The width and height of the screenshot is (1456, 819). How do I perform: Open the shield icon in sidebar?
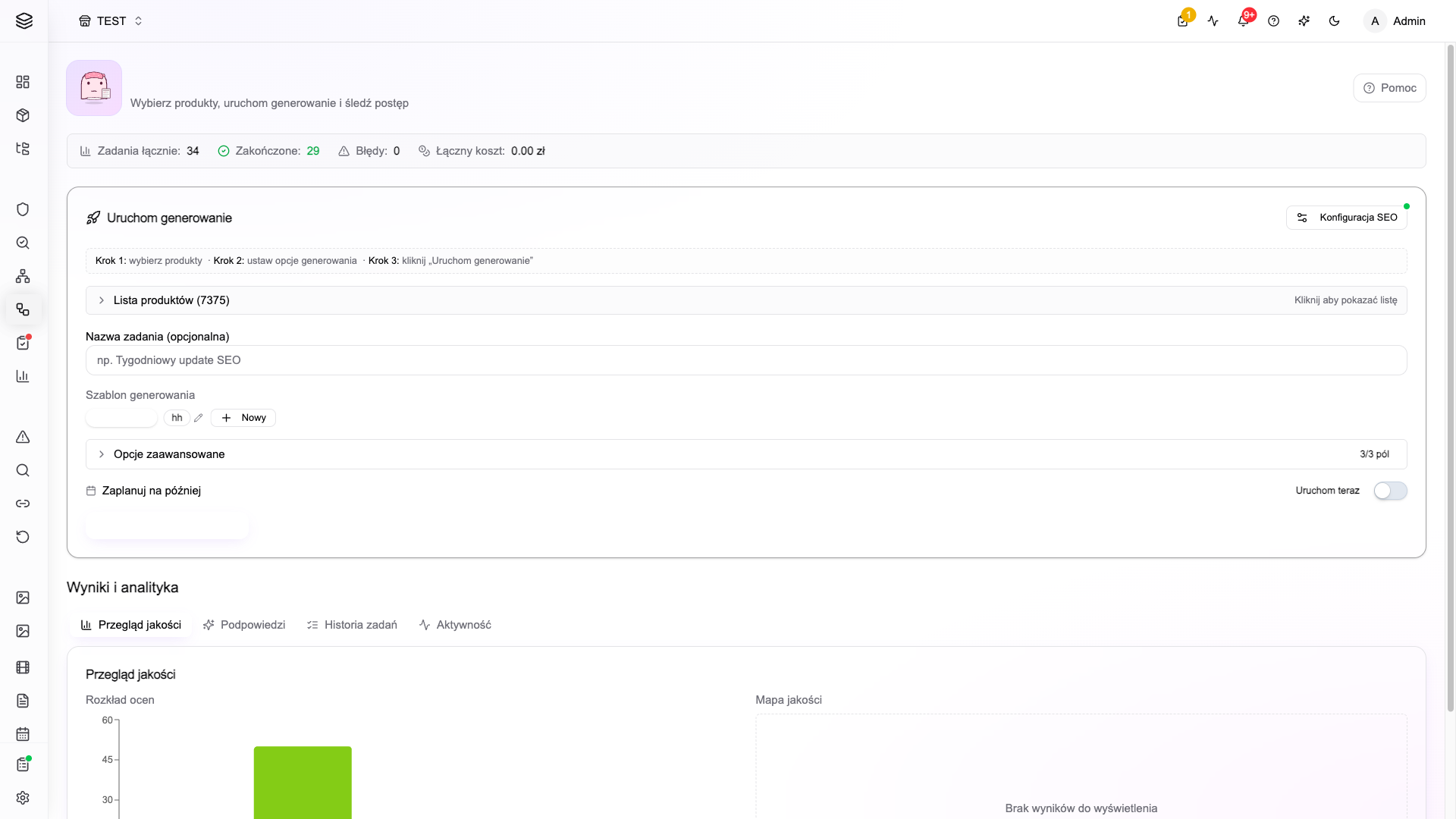pyautogui.click(x=23, y=209)
